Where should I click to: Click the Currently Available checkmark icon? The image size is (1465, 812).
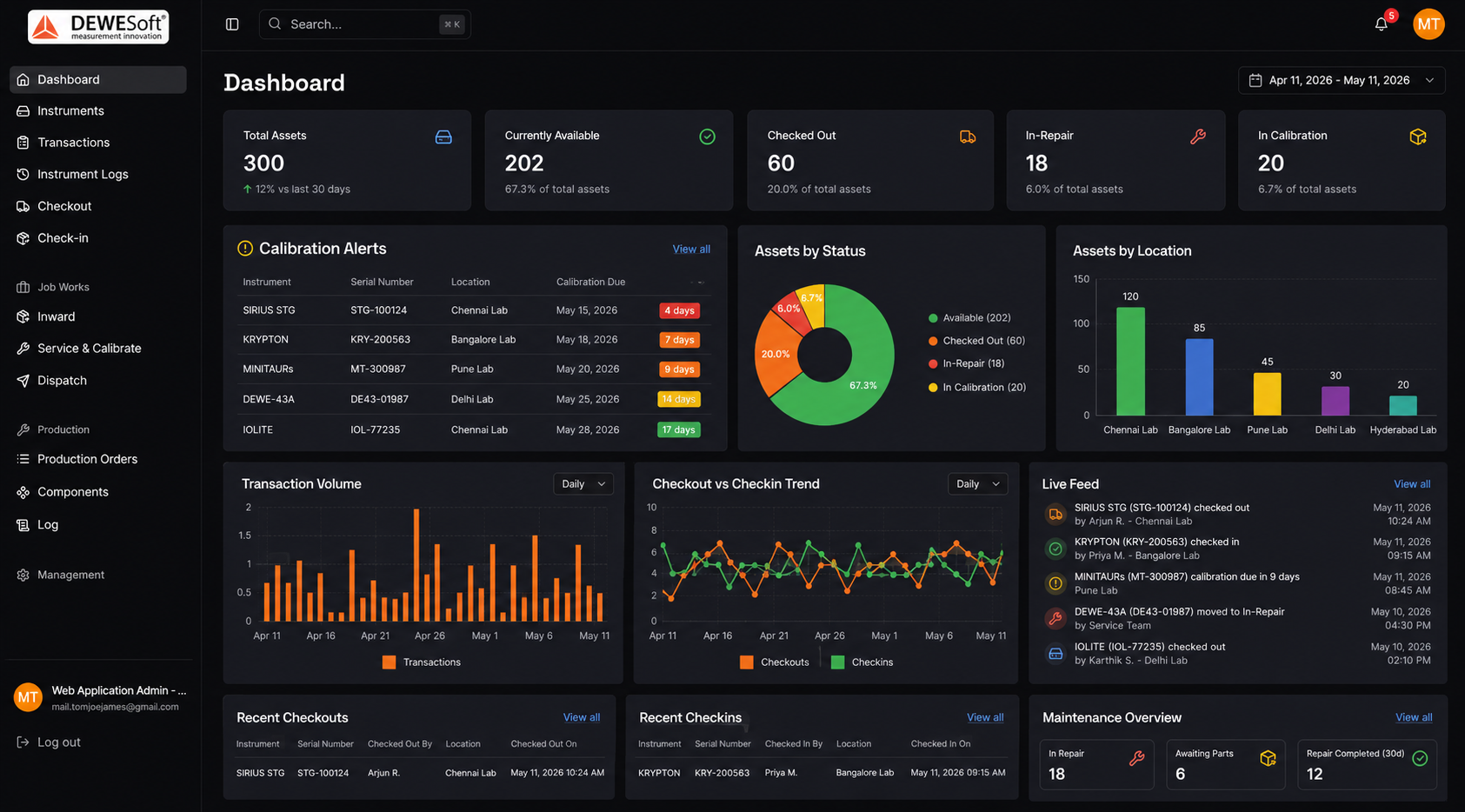tap(707, 136)
